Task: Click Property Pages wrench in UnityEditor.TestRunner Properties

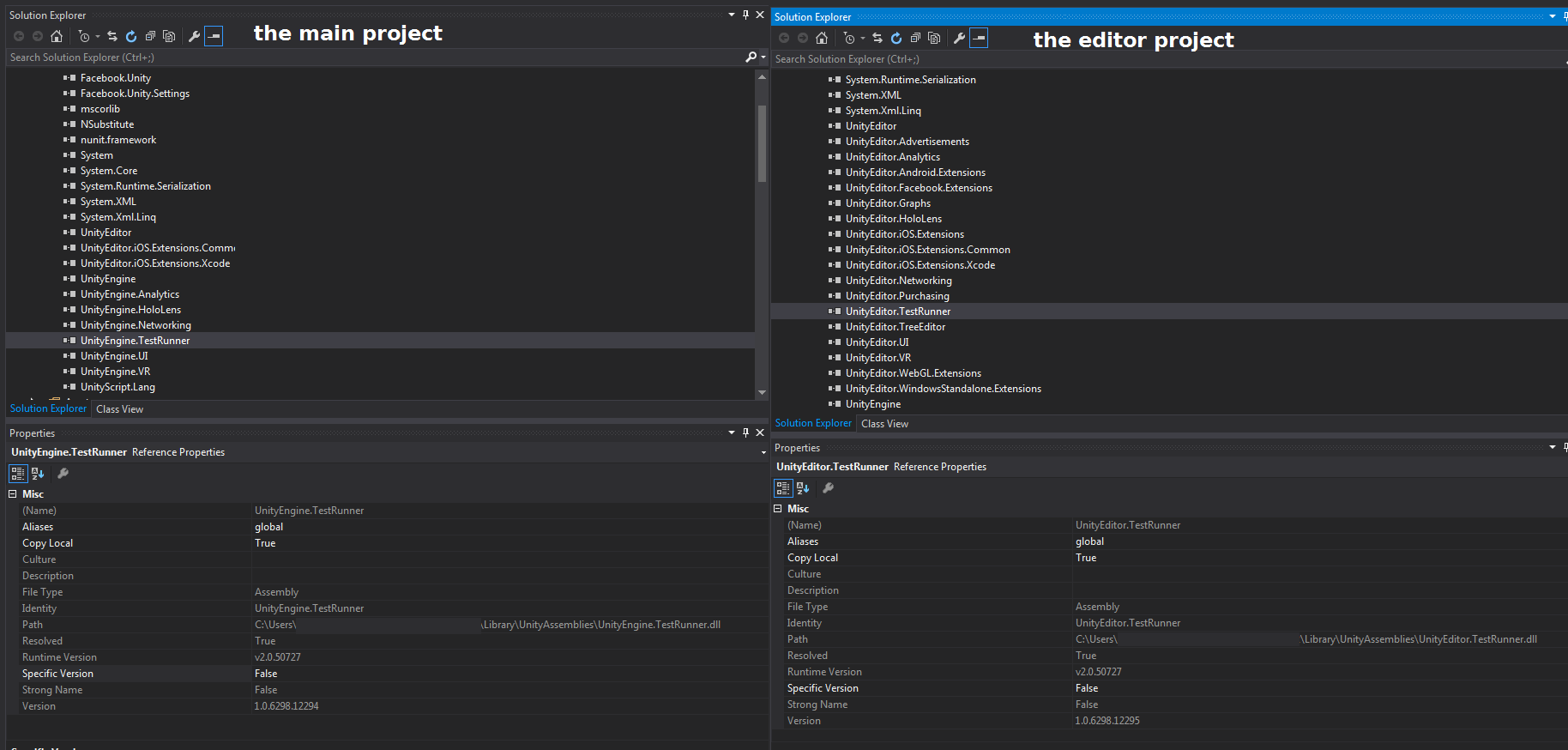Action: 828,487
